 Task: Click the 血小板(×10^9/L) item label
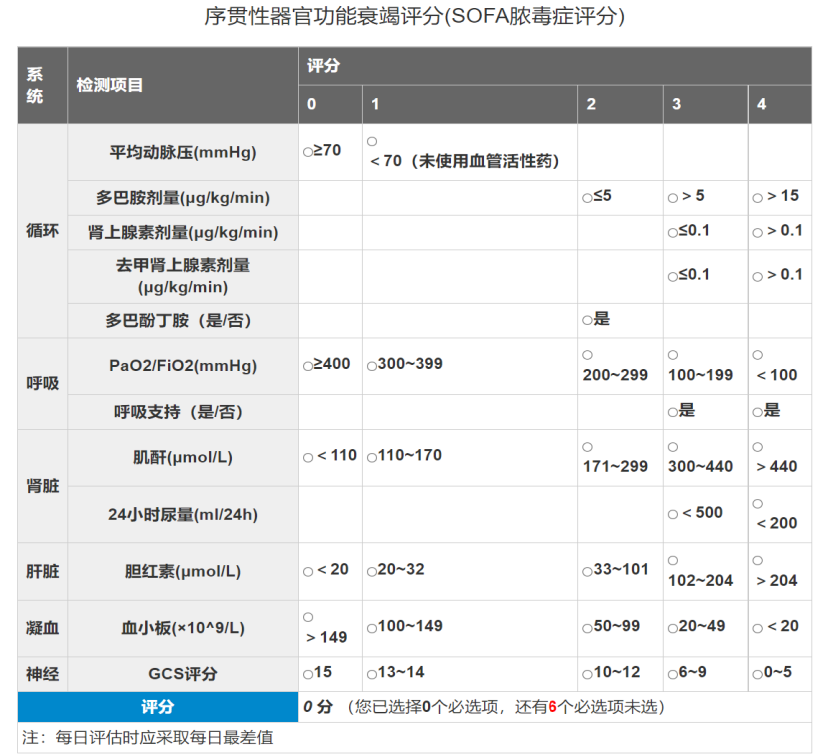coord(183,628)
